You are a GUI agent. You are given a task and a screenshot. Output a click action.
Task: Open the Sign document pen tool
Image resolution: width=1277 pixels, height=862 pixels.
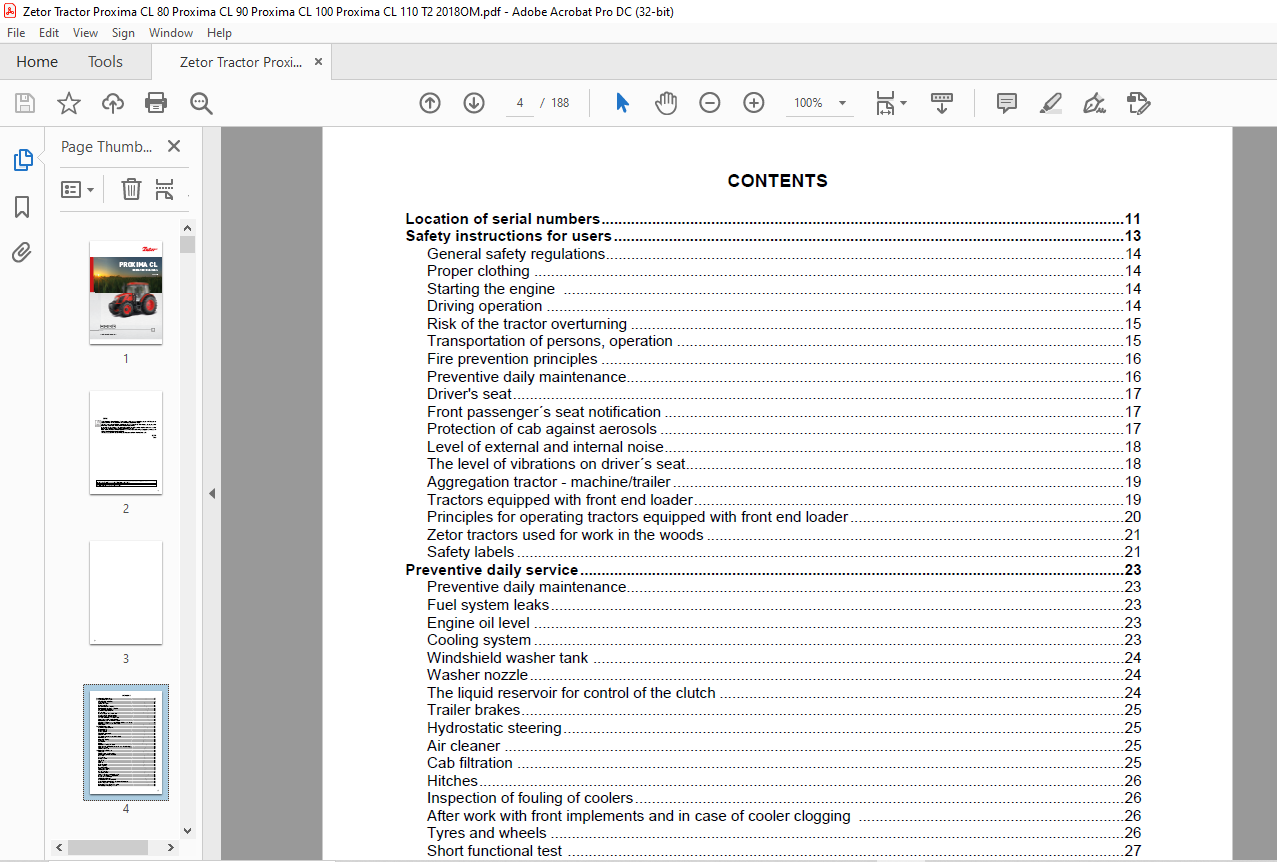click(1094, 103)
